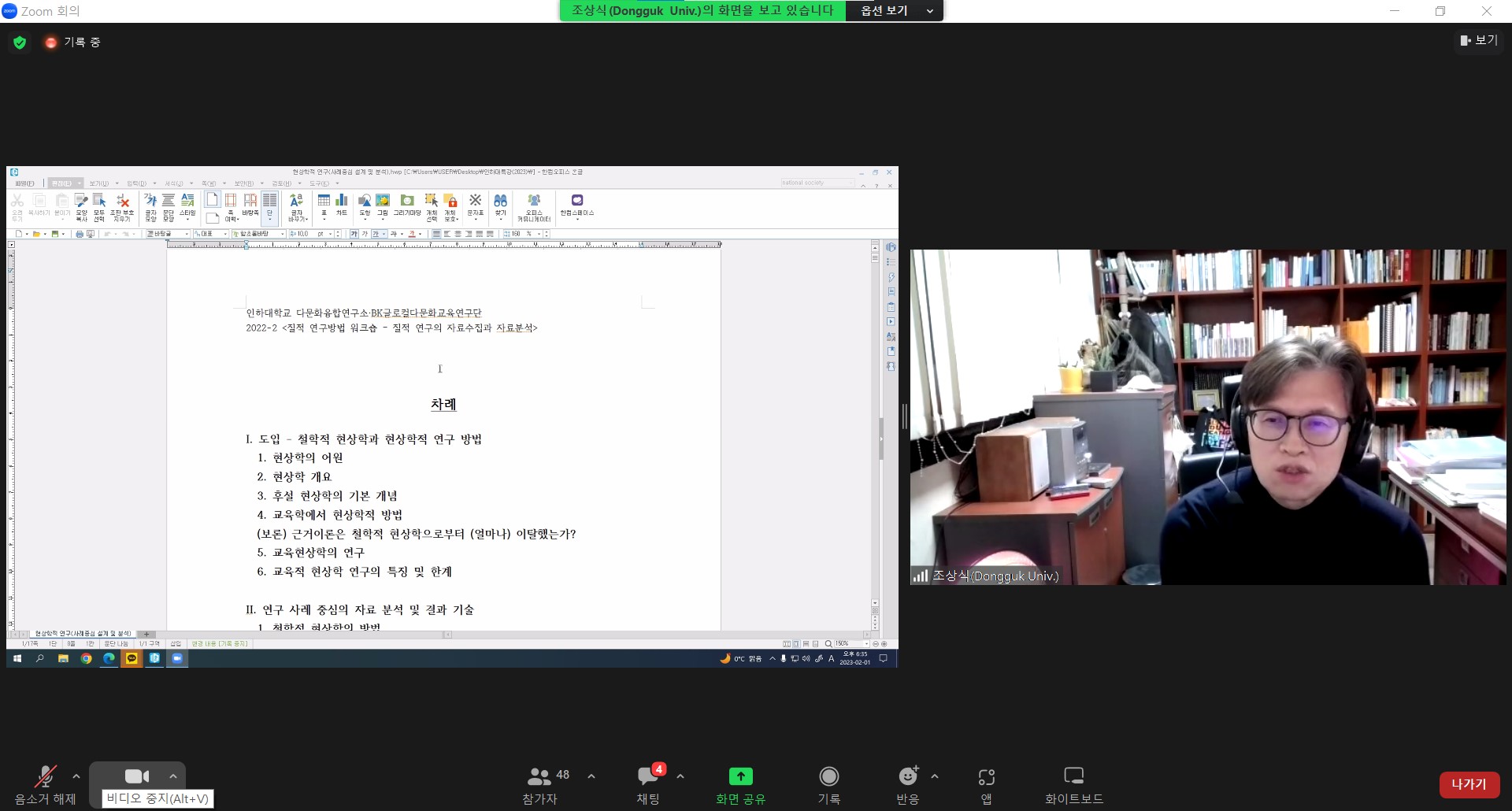Click the 나가기 (leave) button
Viewport: 1512px width, 811px height.
(1469, 785)
